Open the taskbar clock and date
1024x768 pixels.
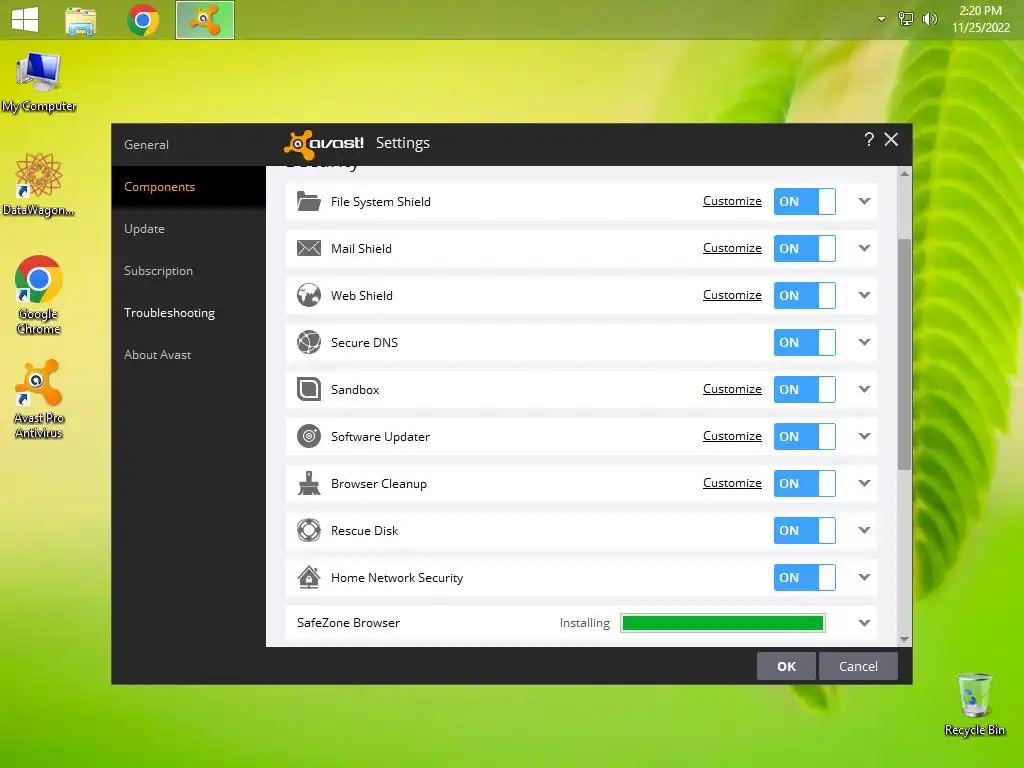[980, 19]
